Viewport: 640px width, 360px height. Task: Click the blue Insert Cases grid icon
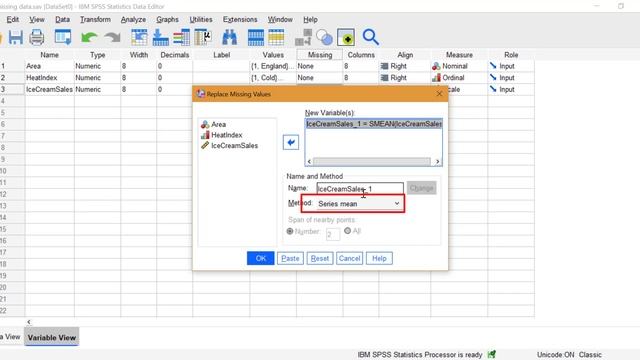click(256, 38)
